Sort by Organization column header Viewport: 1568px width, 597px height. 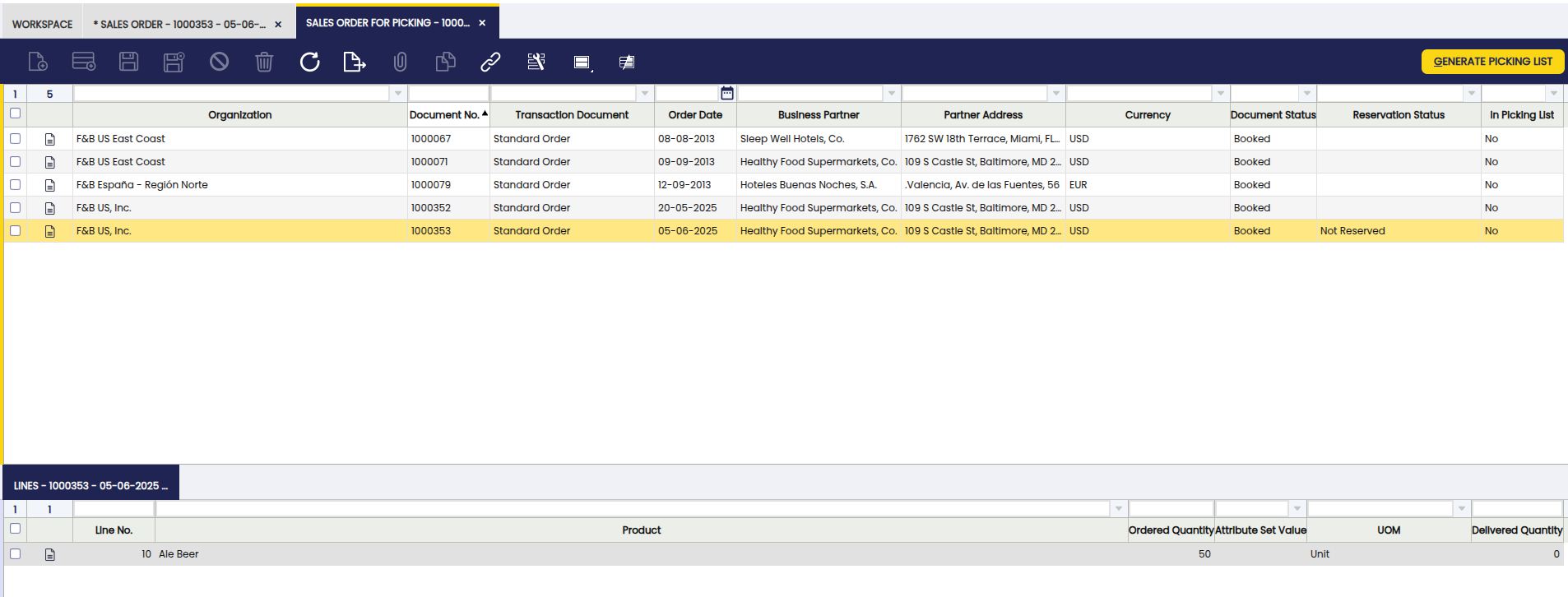pos(239,115)
